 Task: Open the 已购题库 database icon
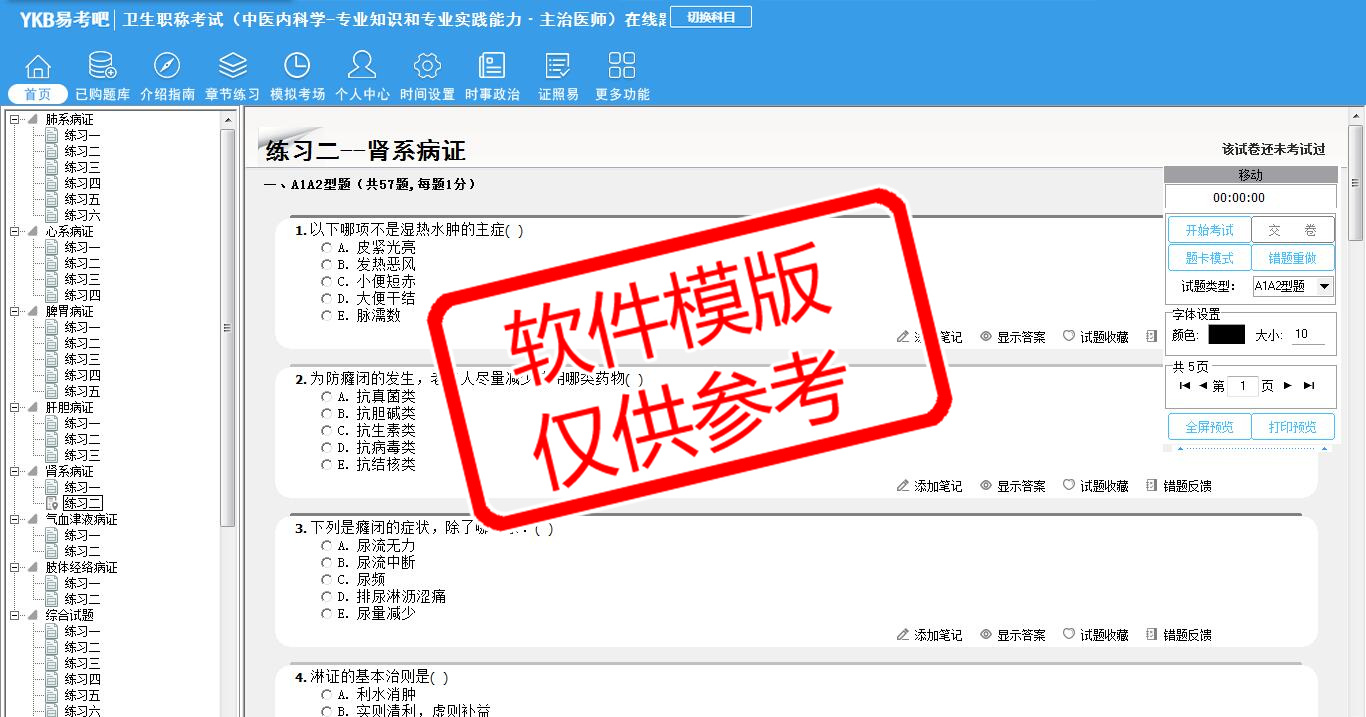point(102,67)
